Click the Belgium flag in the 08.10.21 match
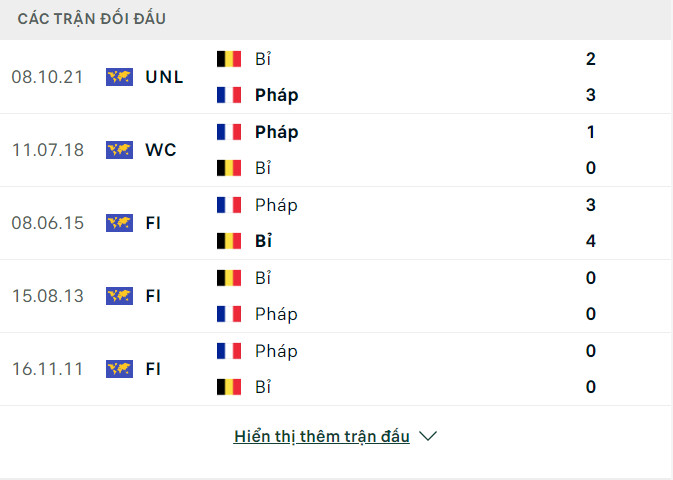673x480 pixels. (229, 59)
